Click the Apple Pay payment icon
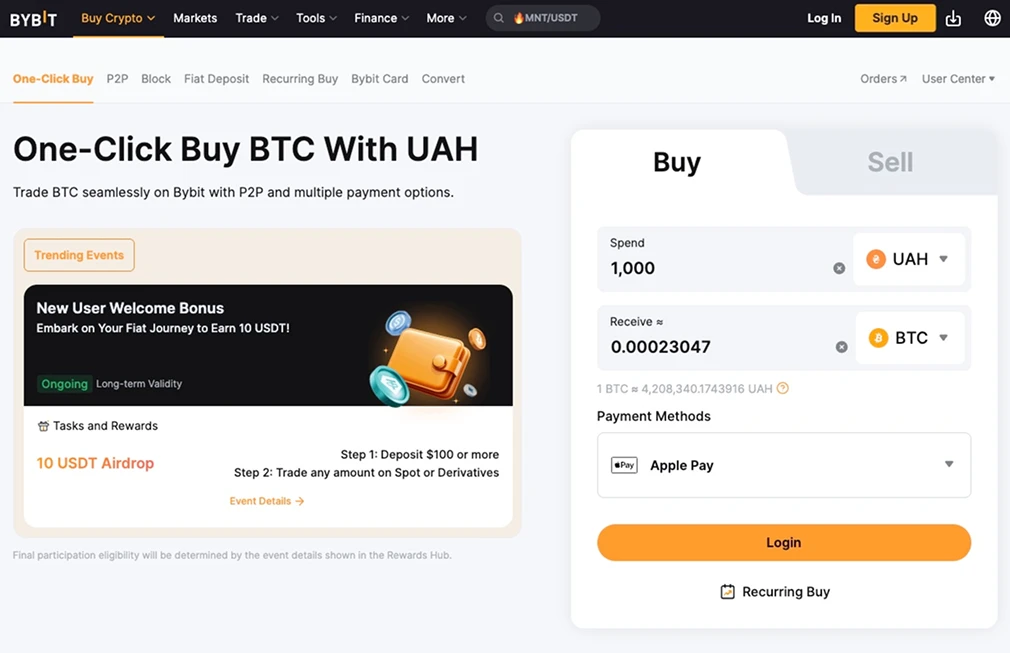Viewport: 1010px width, 653px height. (x=624, y=464)
